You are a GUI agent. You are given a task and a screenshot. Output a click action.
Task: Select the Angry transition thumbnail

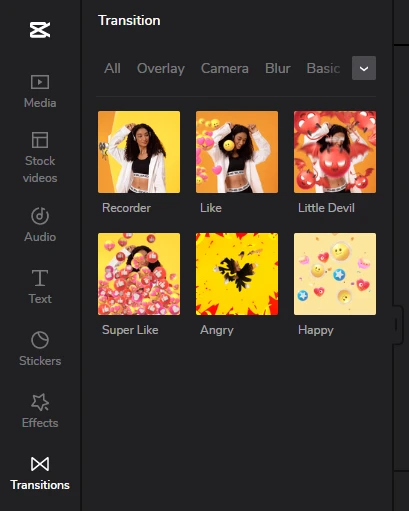237,274
